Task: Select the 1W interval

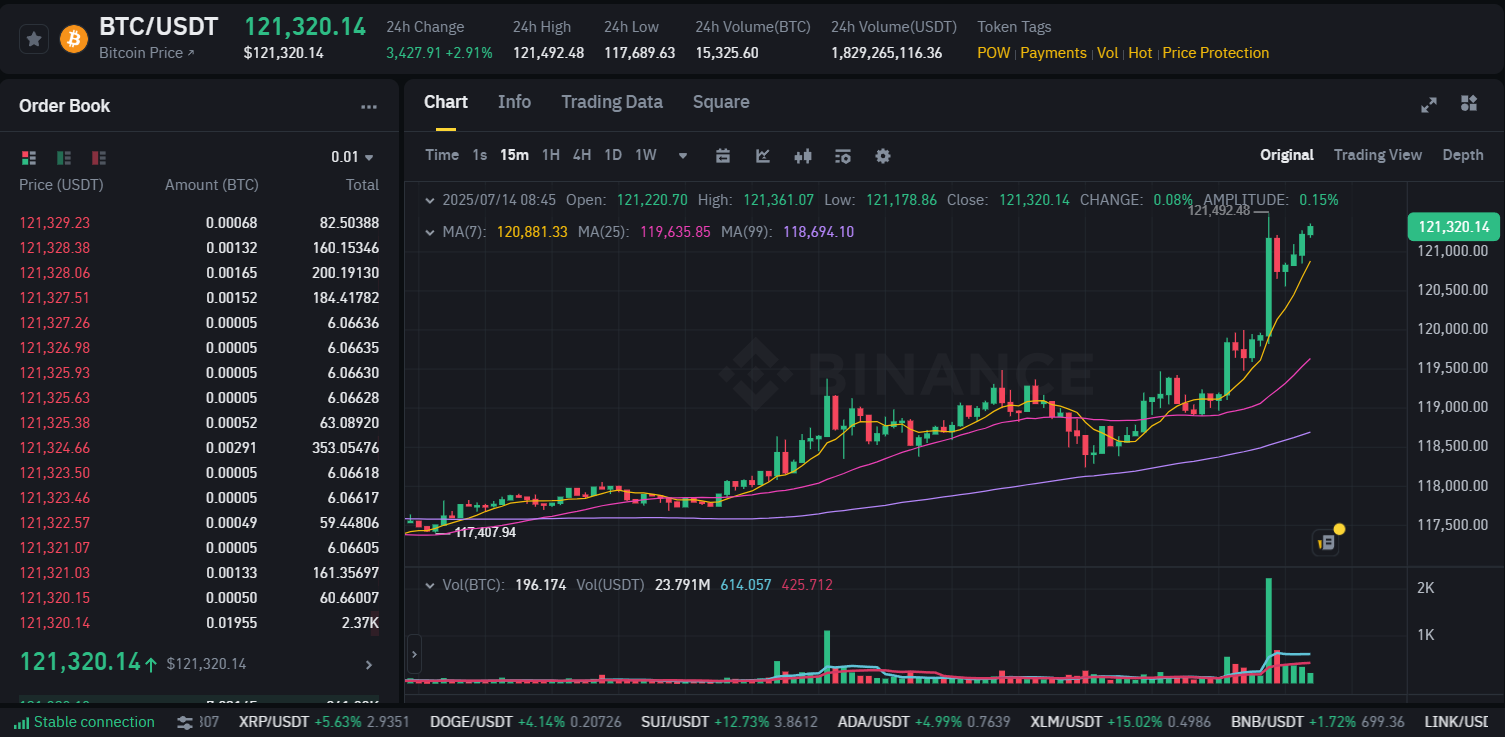Action: [x=646, y=155]
